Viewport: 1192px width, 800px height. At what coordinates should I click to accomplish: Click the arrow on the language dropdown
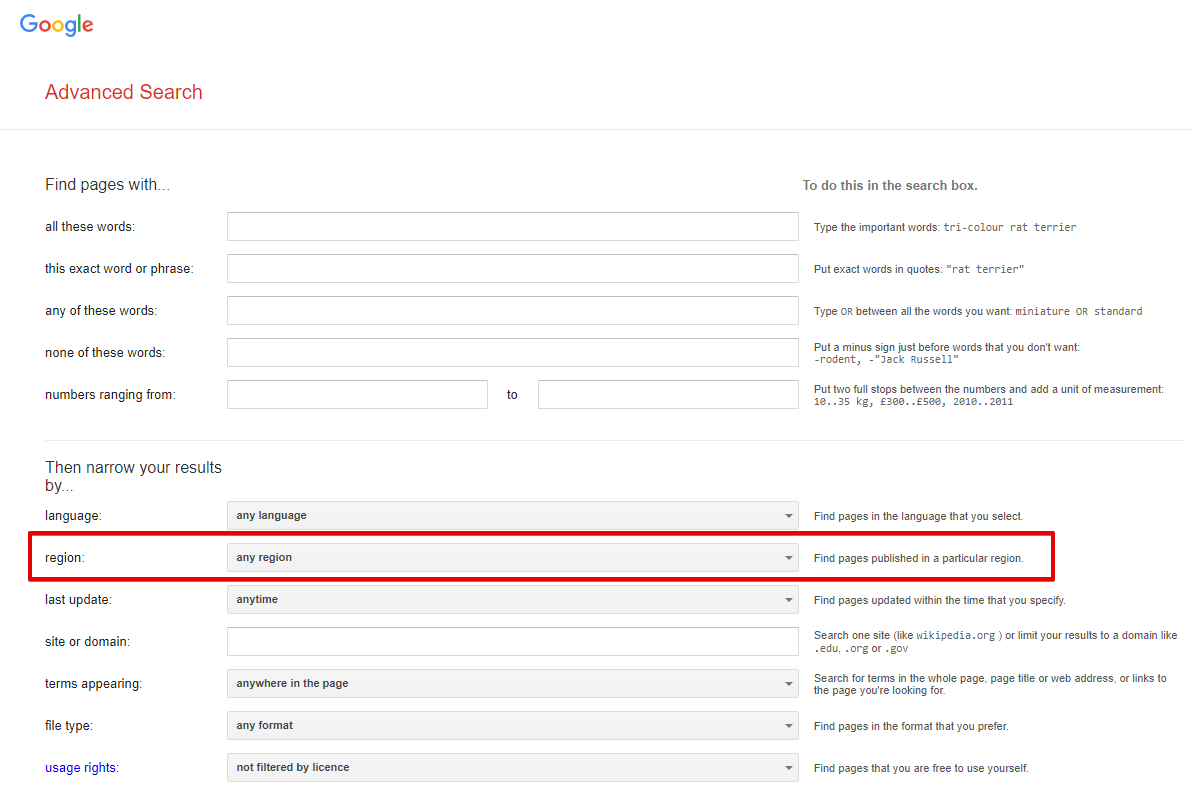pos(788,517)
